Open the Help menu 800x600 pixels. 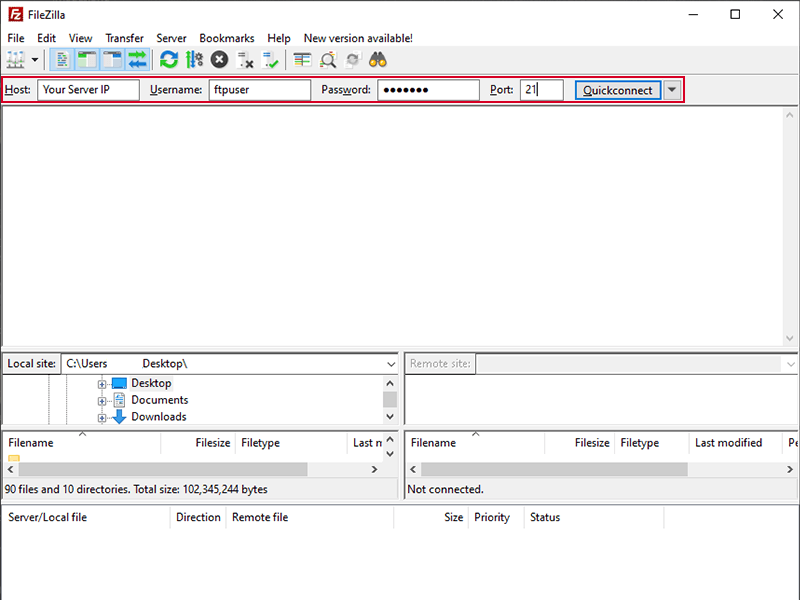coord(279,38)
